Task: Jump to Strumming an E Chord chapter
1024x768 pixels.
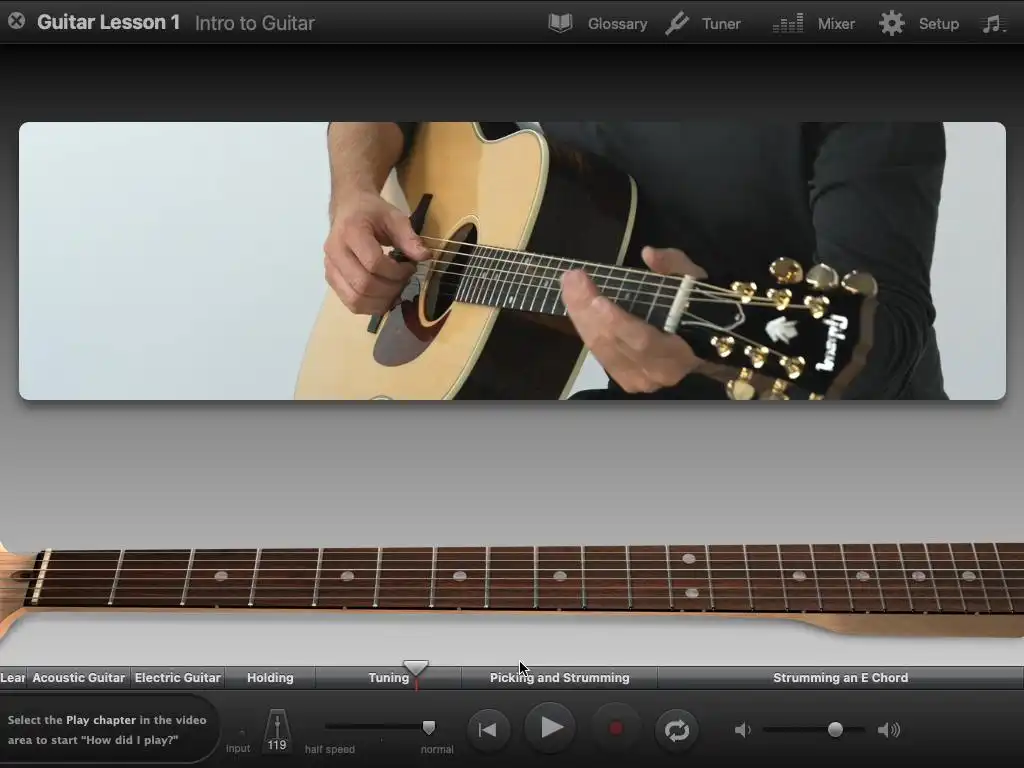Action: 840,678
